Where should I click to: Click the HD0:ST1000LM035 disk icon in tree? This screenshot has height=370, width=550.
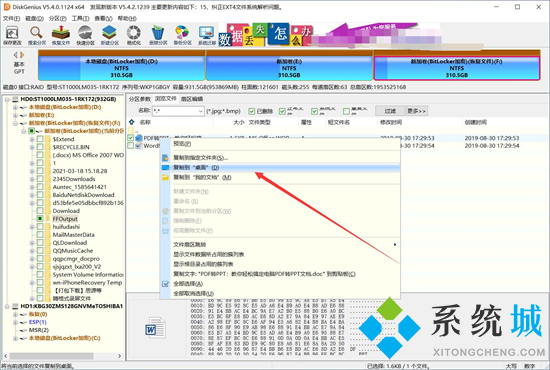tap(15, 99)
